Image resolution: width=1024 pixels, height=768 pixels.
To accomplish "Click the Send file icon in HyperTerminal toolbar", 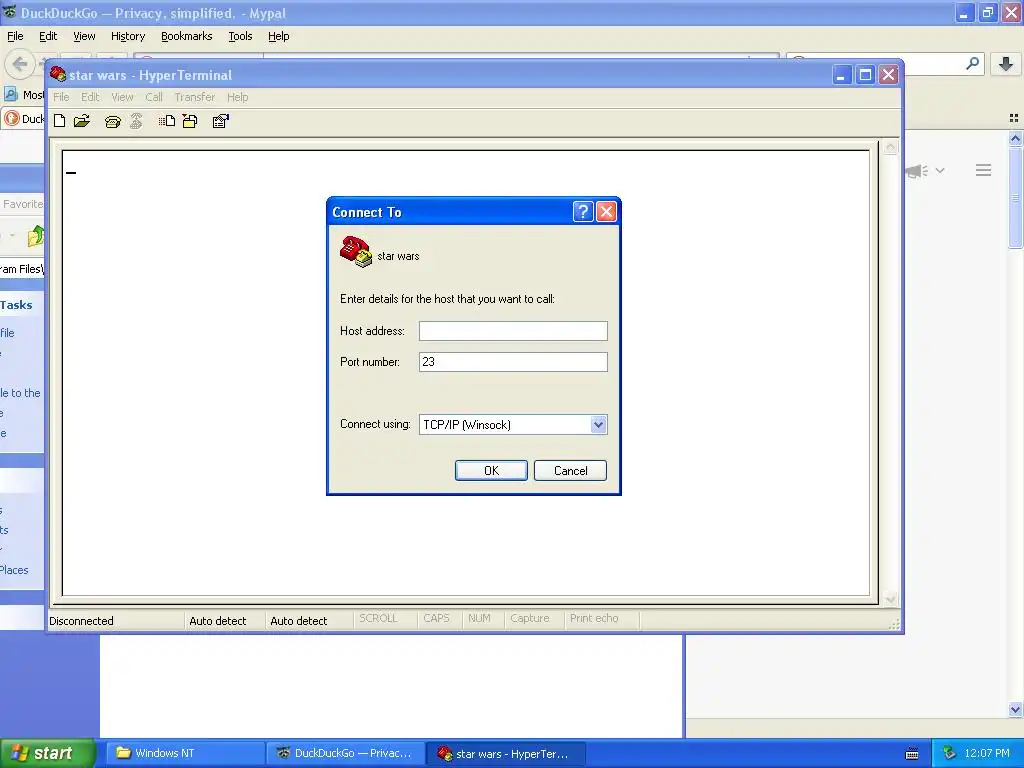I will 167,121.
